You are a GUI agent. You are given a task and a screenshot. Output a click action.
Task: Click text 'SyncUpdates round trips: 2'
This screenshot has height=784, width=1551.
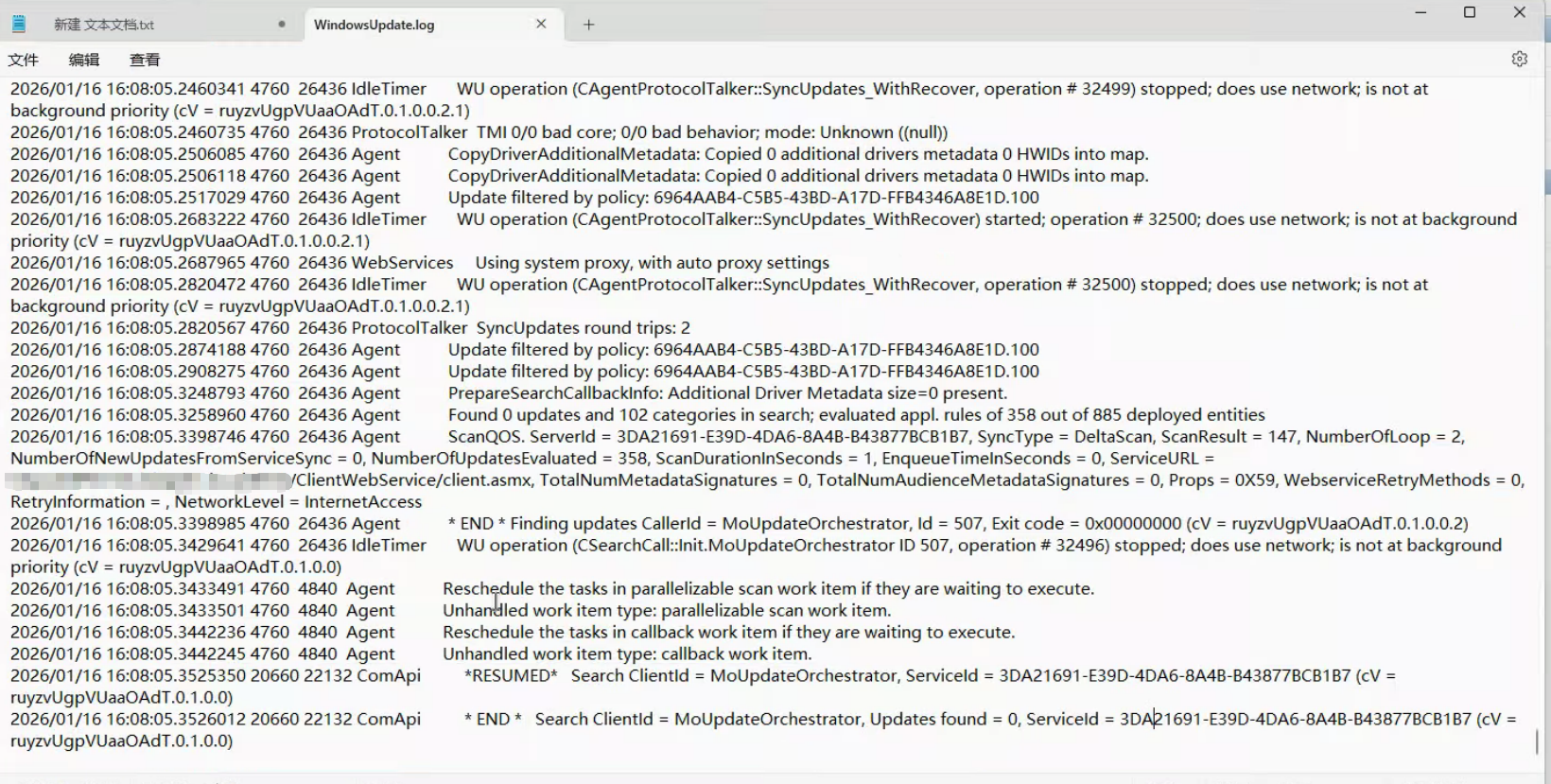coord(584,328)
